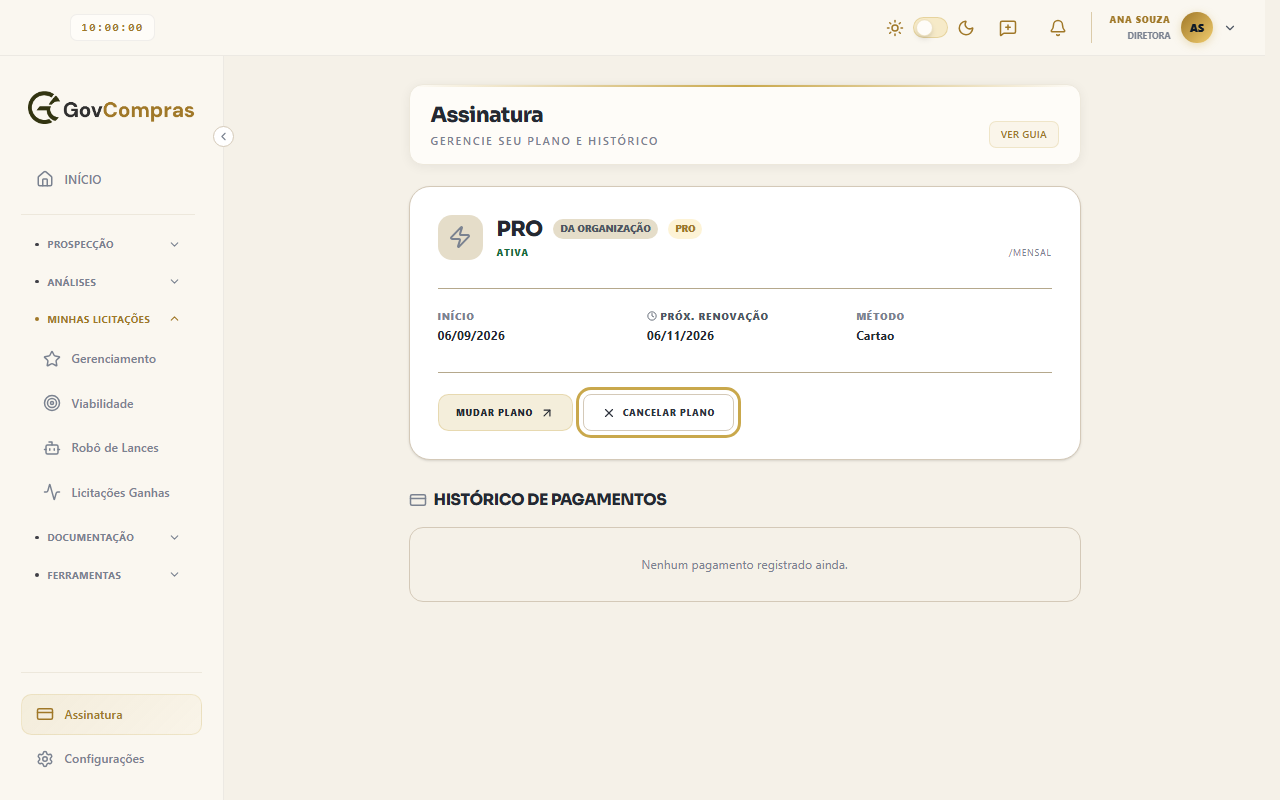Image resolution: width=1280 pixels, height=800 pixels.
Task: Click the moon dark-mode icon
Action: (x=966, y=28)
